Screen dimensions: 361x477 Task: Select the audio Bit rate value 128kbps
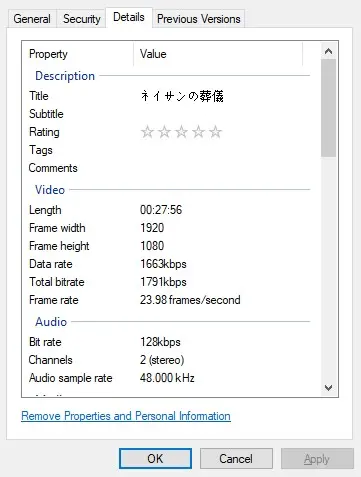160,342
